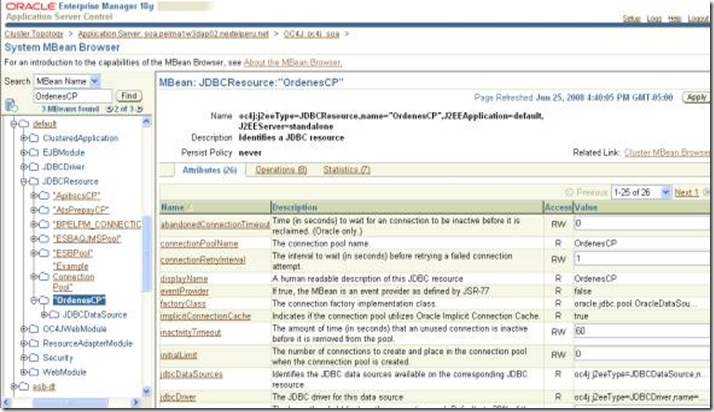Click the Apply button
The height and width of the screenshot is (412, 714).
[696, 97]
